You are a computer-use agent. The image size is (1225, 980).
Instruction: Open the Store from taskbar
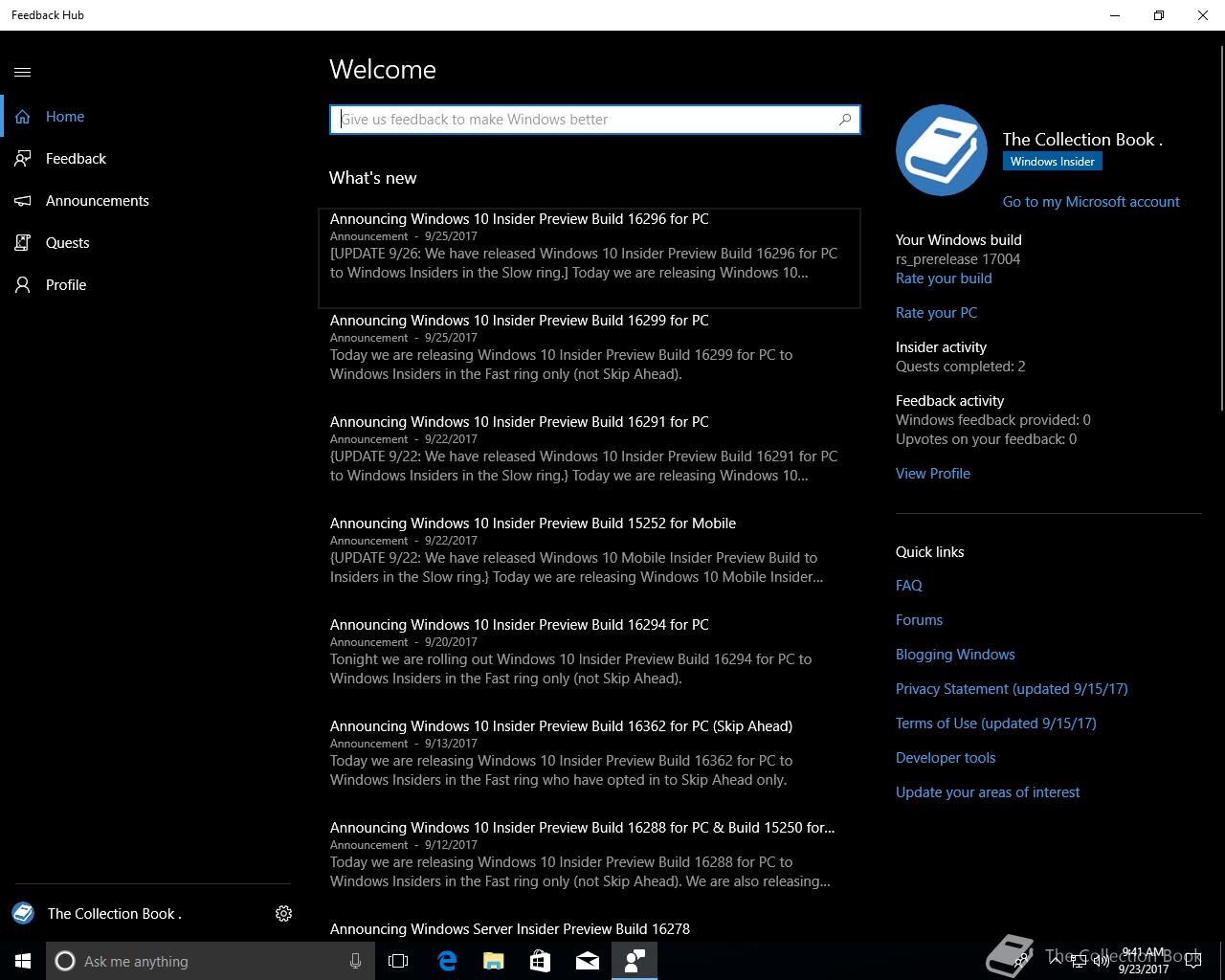[541, 961]
